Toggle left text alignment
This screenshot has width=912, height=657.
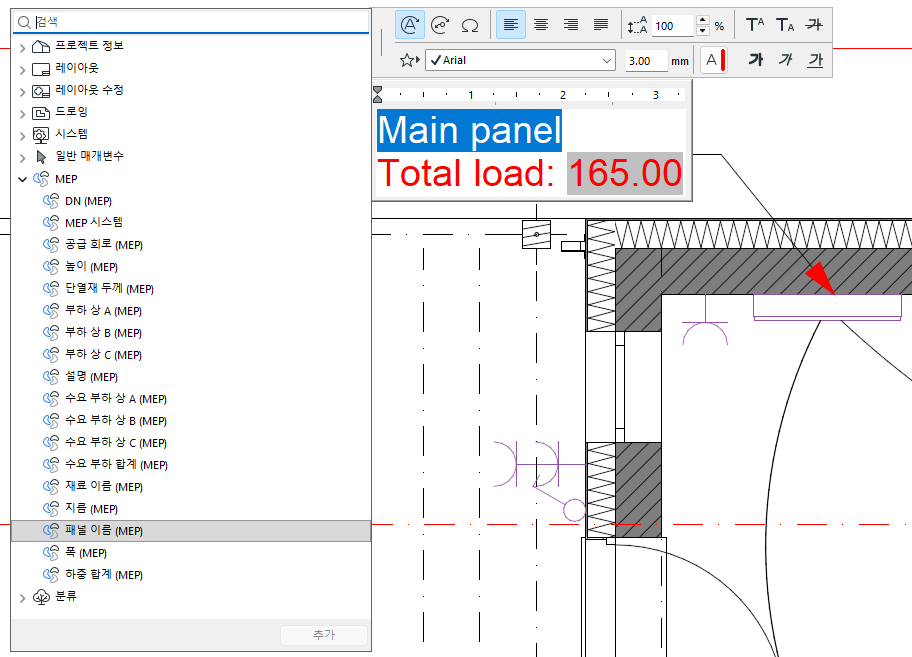click(511, 25)
